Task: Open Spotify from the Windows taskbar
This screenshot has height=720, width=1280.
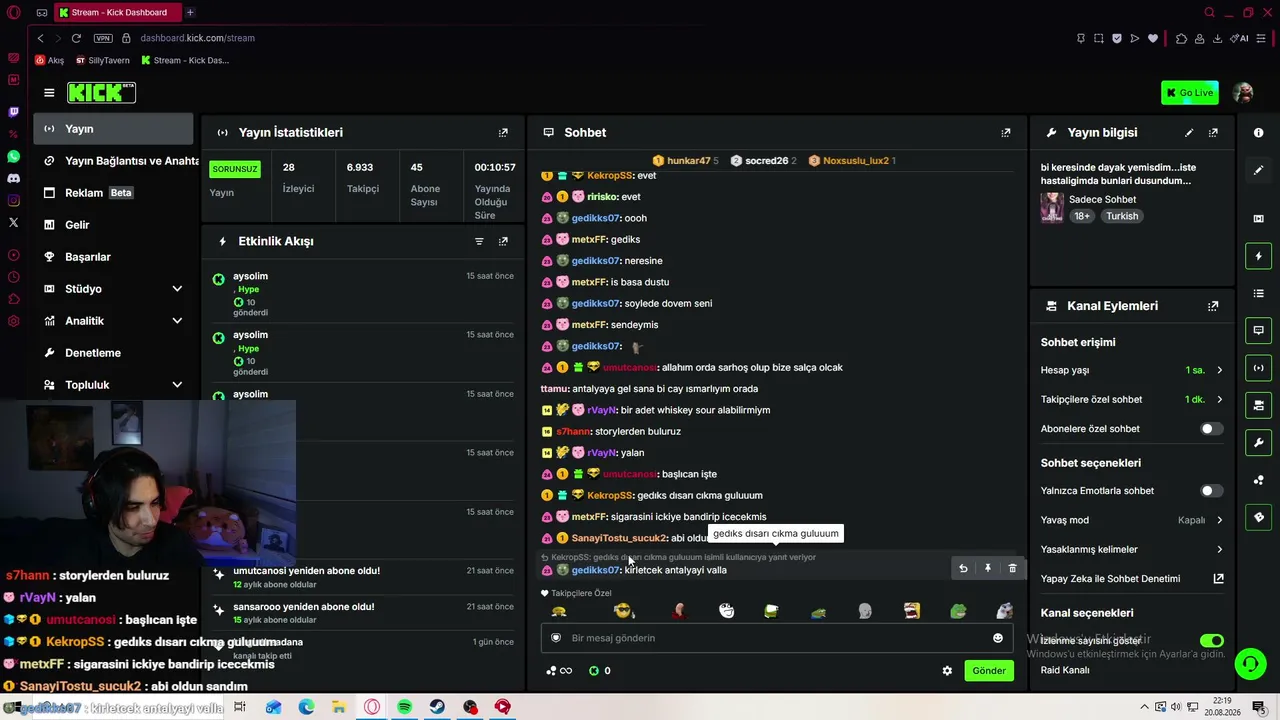Action: 404,707
